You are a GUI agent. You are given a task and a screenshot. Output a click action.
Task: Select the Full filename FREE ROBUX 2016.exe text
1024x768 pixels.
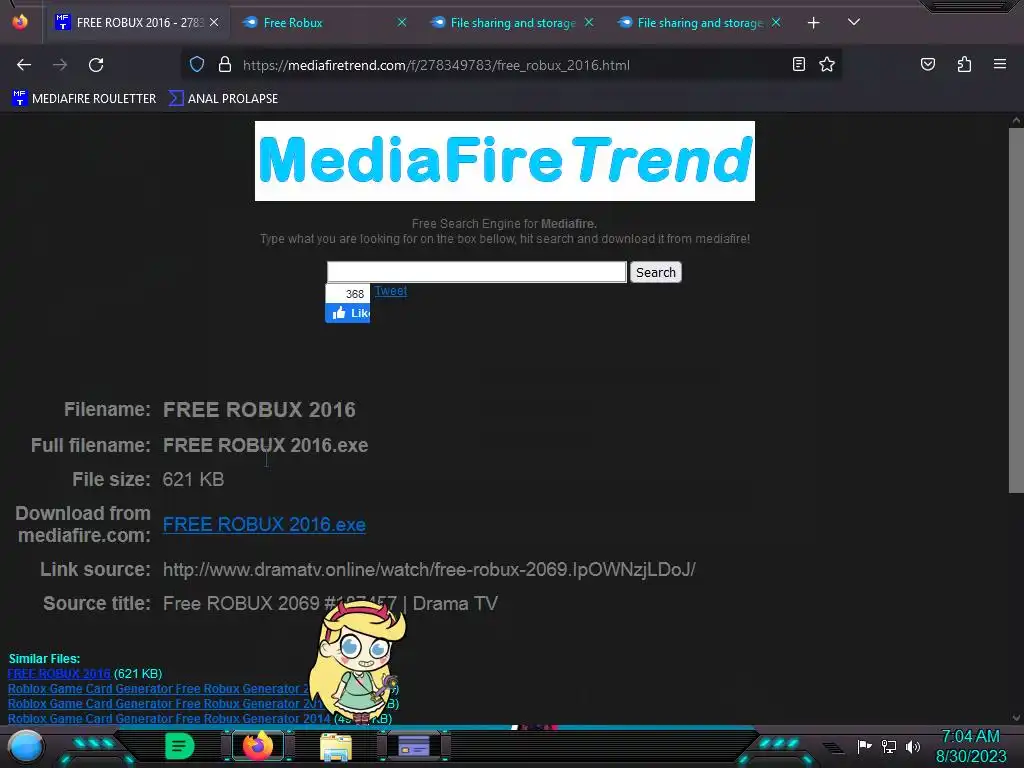[265, 445]
